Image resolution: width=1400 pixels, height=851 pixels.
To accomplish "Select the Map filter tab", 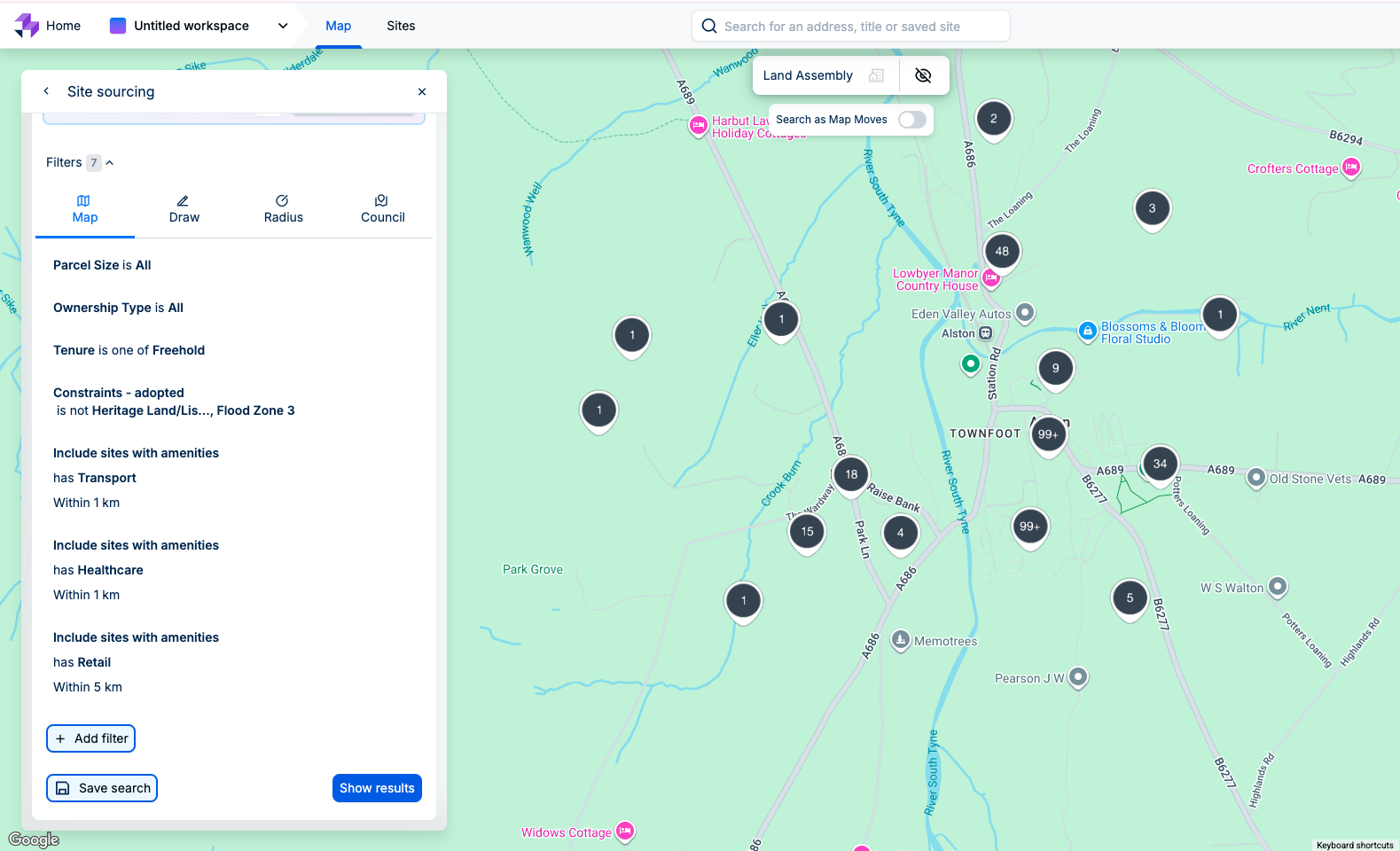I will pyautogui.click(x=85, y=209).
